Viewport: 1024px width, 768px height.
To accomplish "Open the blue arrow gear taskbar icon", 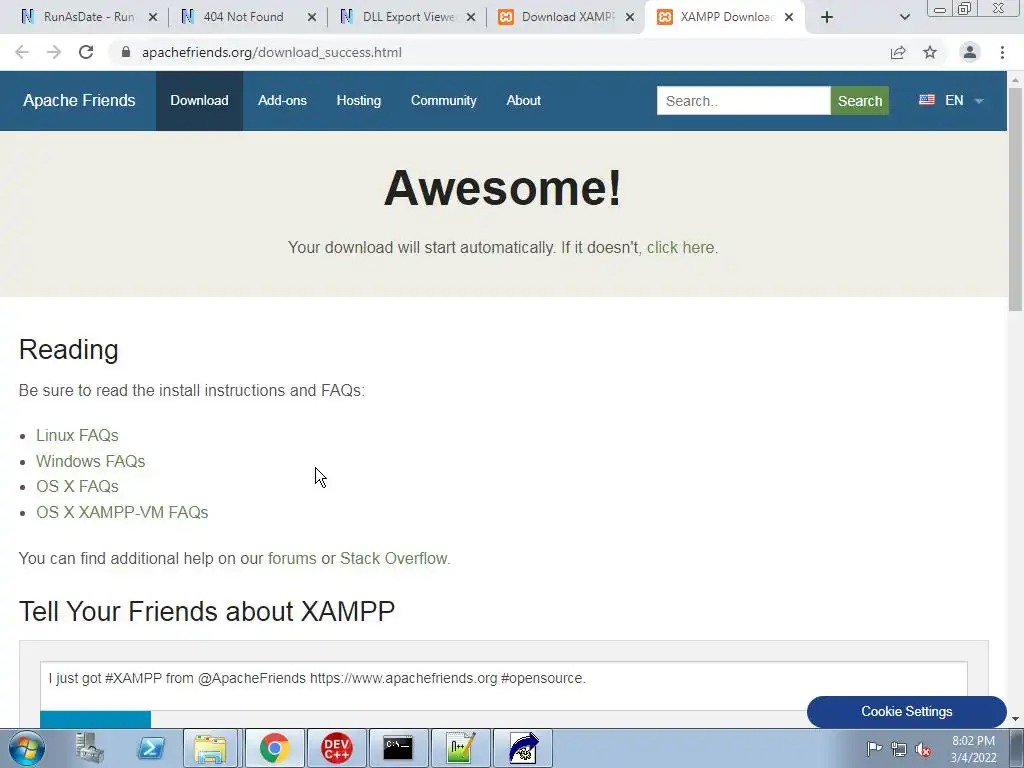I will click(x=522, y=748).
